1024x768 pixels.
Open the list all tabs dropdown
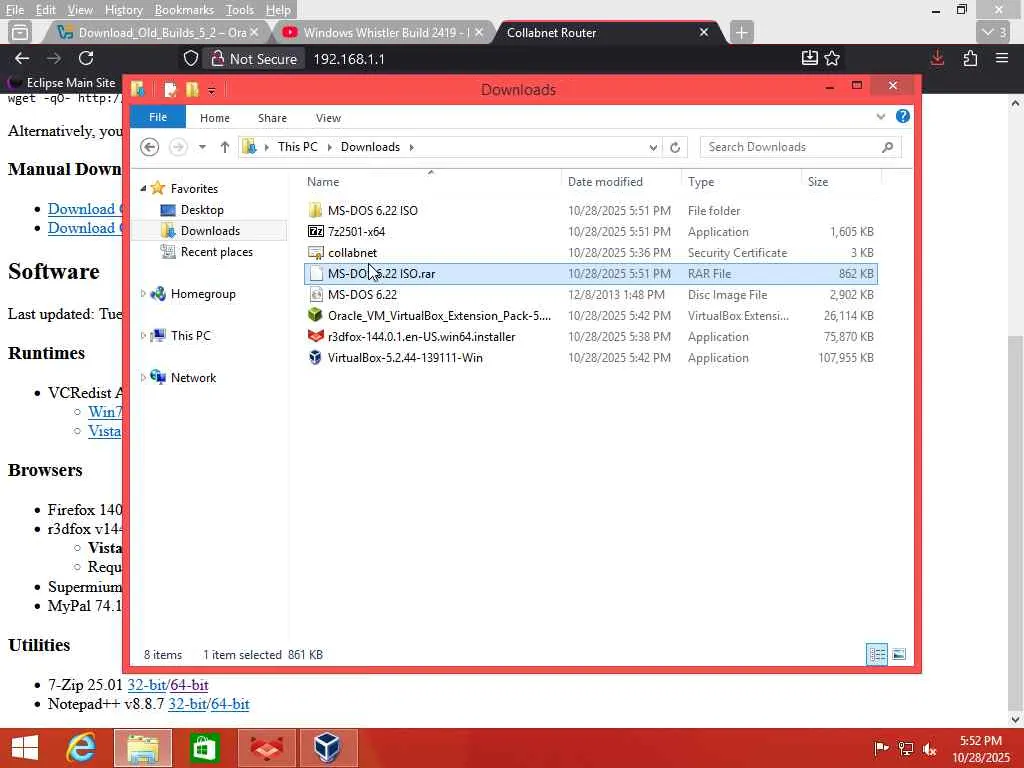[993, 32]
